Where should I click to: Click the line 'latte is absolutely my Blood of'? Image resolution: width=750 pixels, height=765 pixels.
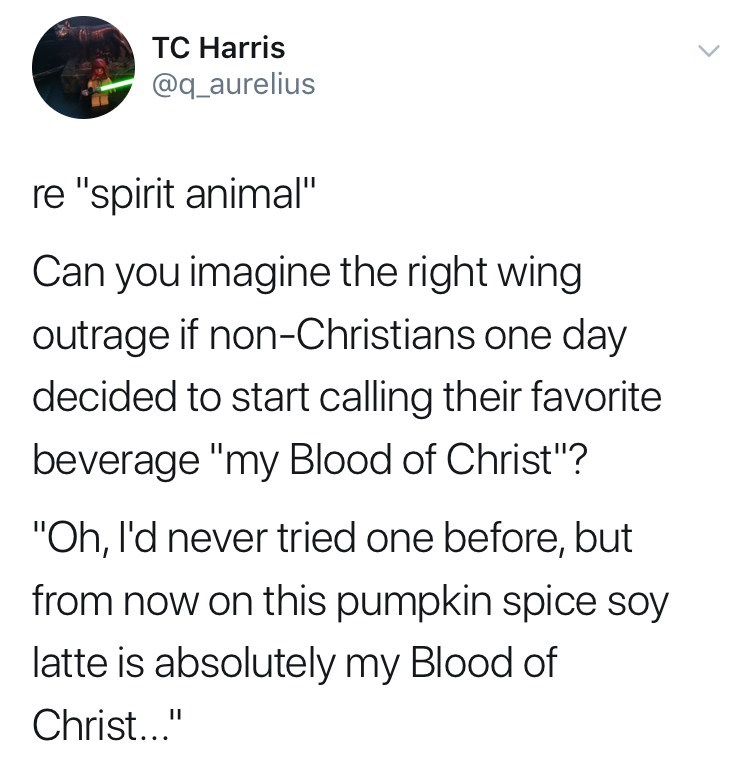294,662
